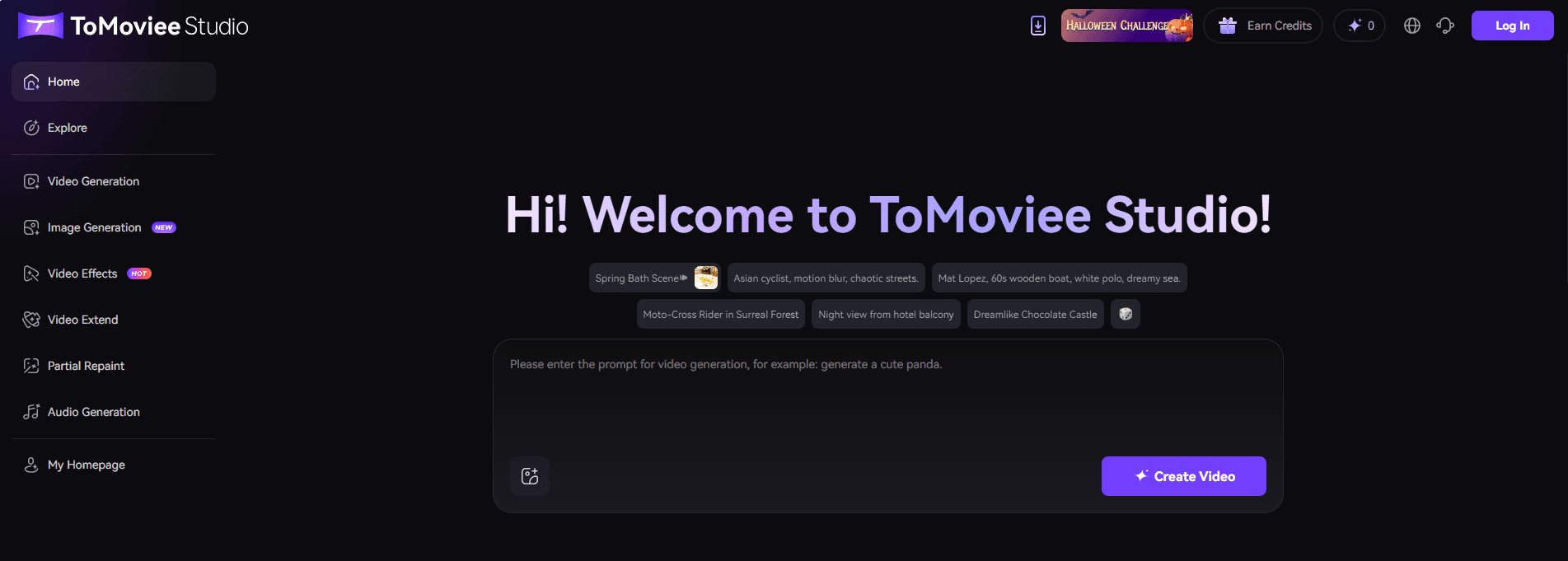Screen dimensions: 1568x561
Task: Click the Explore compass icon
Action: 31,128
